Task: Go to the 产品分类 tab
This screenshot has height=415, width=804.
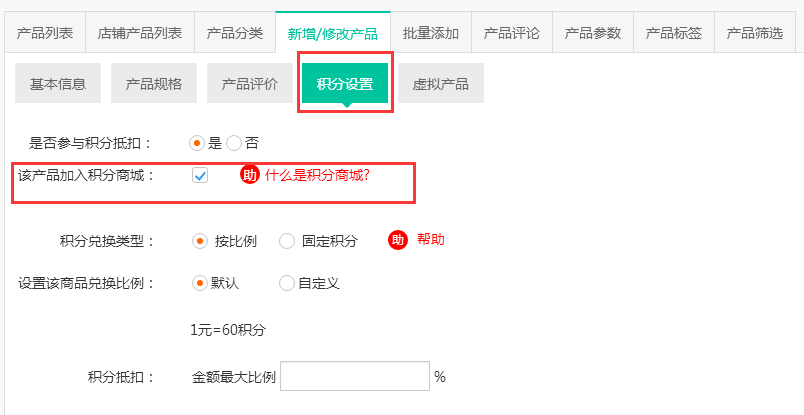Action: click(235, 33)
